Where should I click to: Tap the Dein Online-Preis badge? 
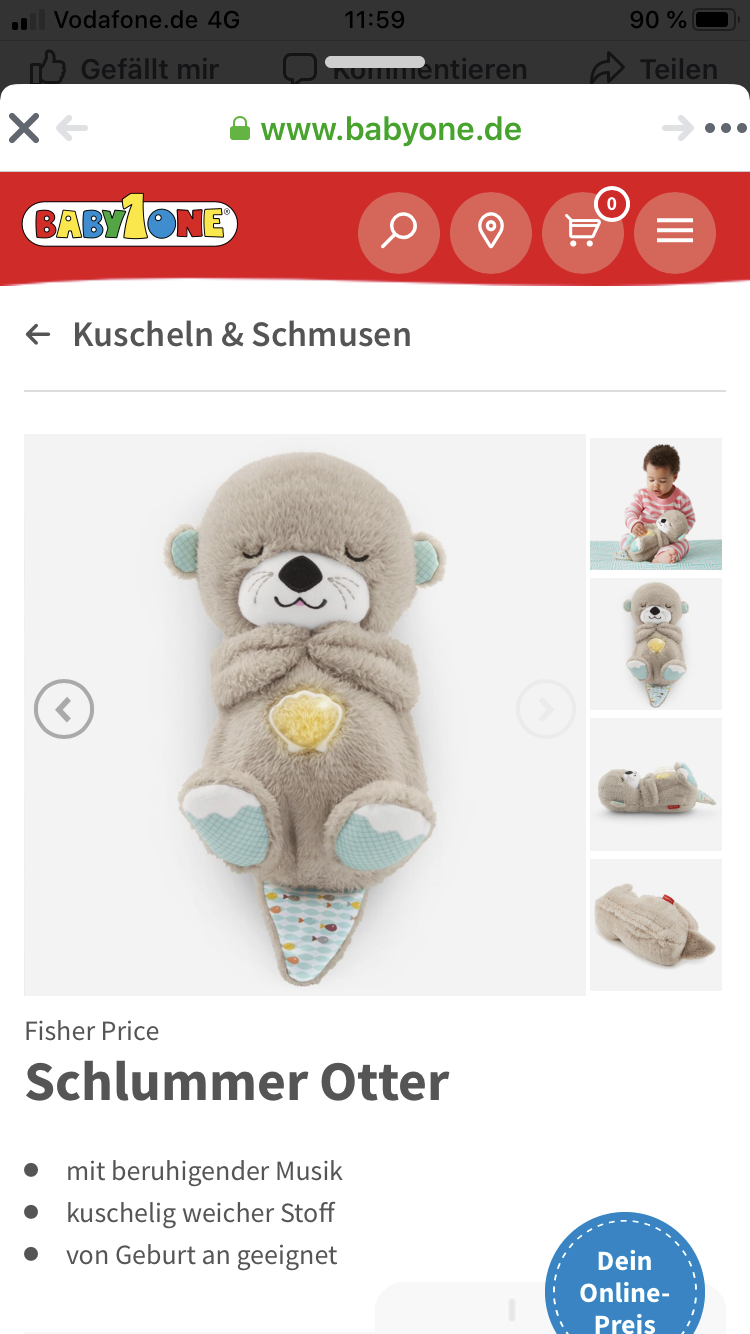click(x=625, y=1280)
